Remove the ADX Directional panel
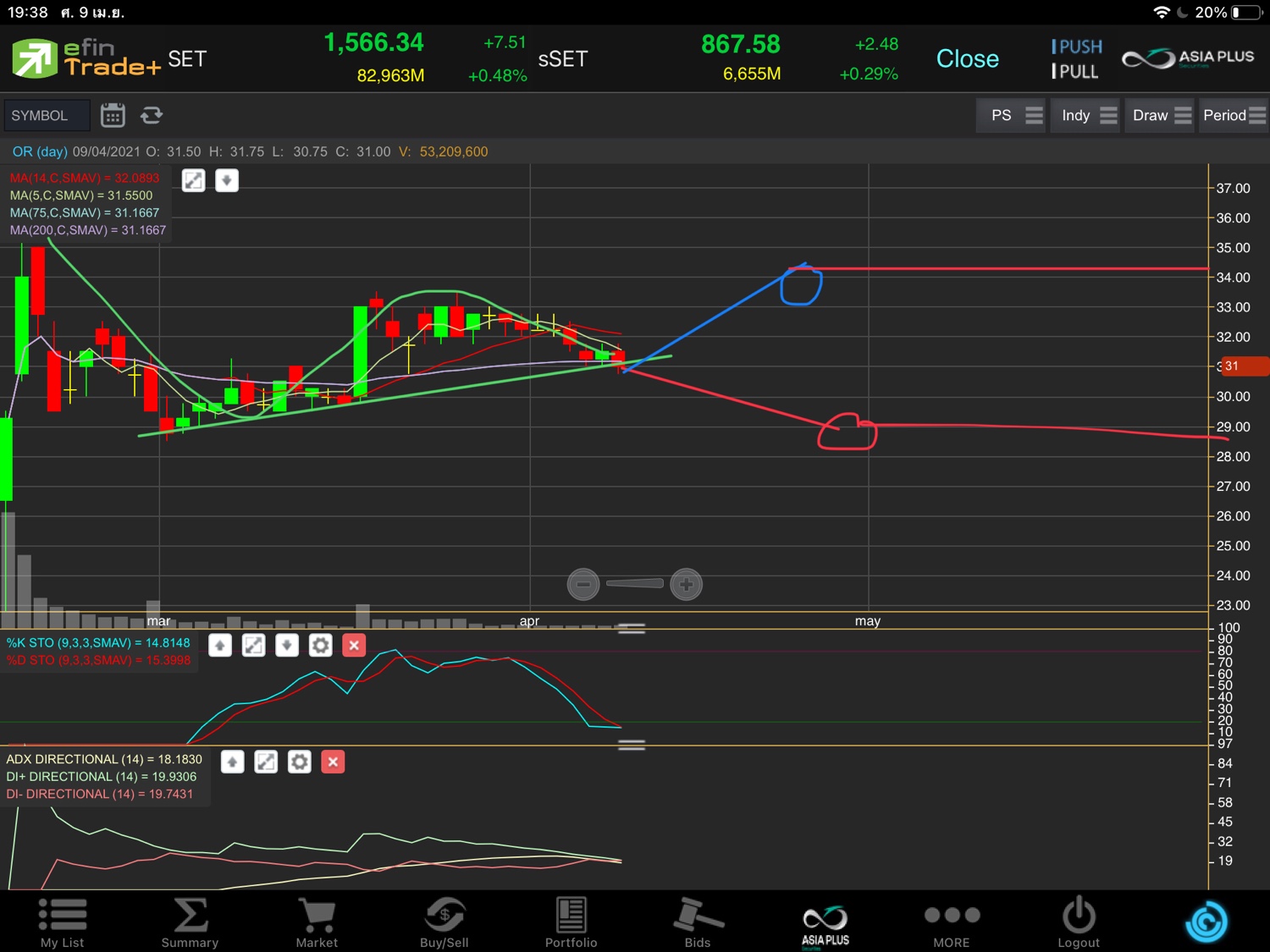The width and height of the screenshot is (1270, 952). pyautogui.click(x=333, y=762)
